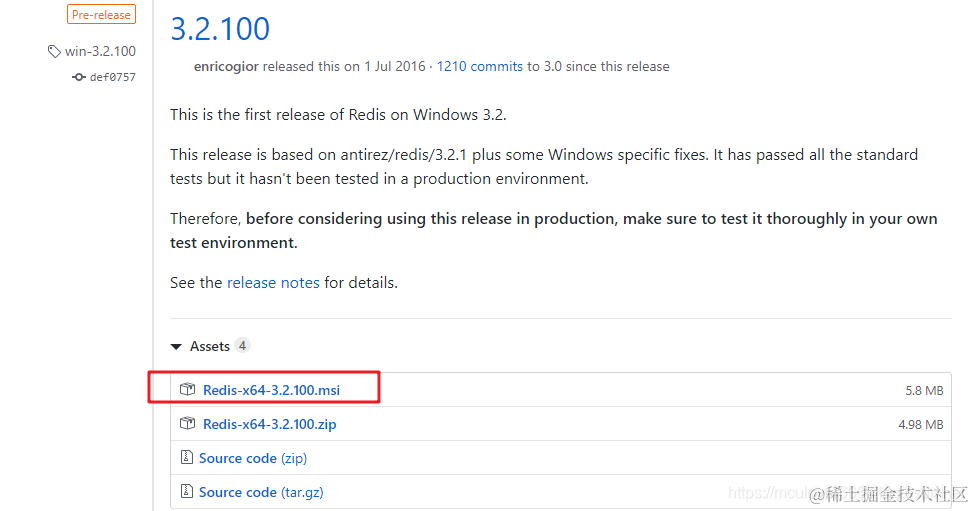Open the win-3.2.100 tag link
The height and width of the screenshot is (511, 975).
(x=100, y=51)
